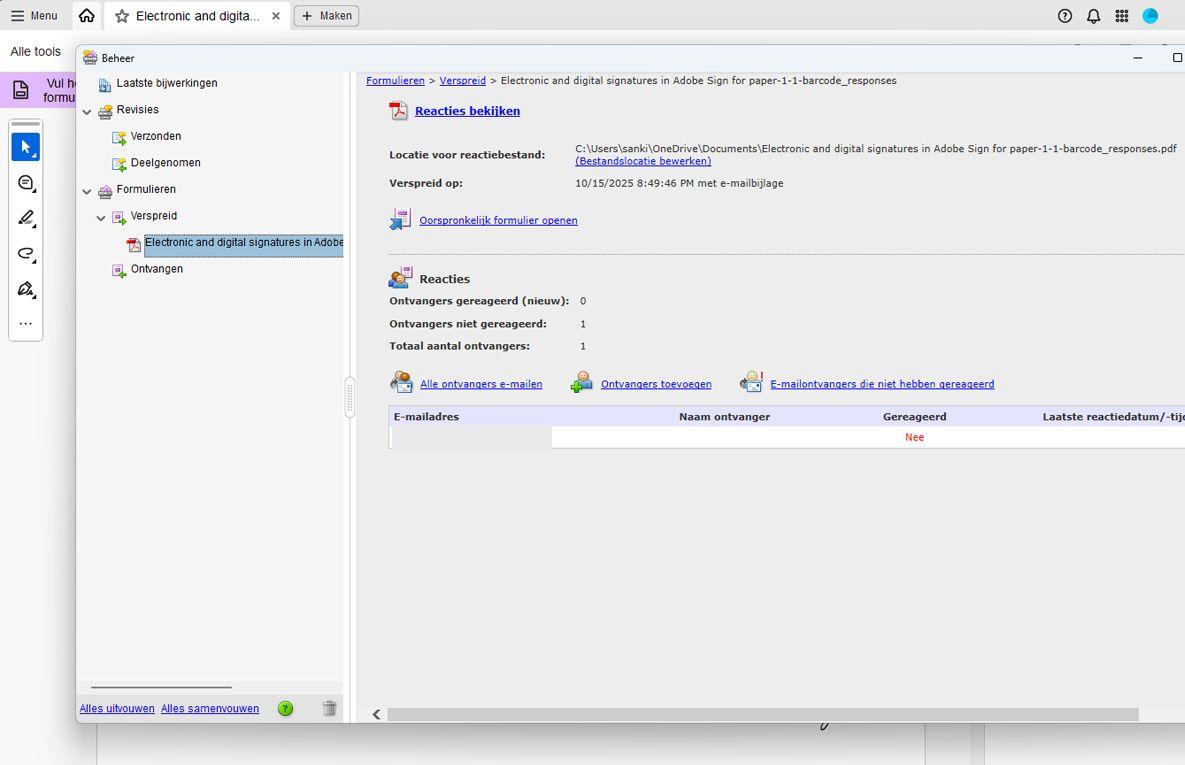1185x765 pixels.
Task: Click the green help icon
Action: (285, 708)
